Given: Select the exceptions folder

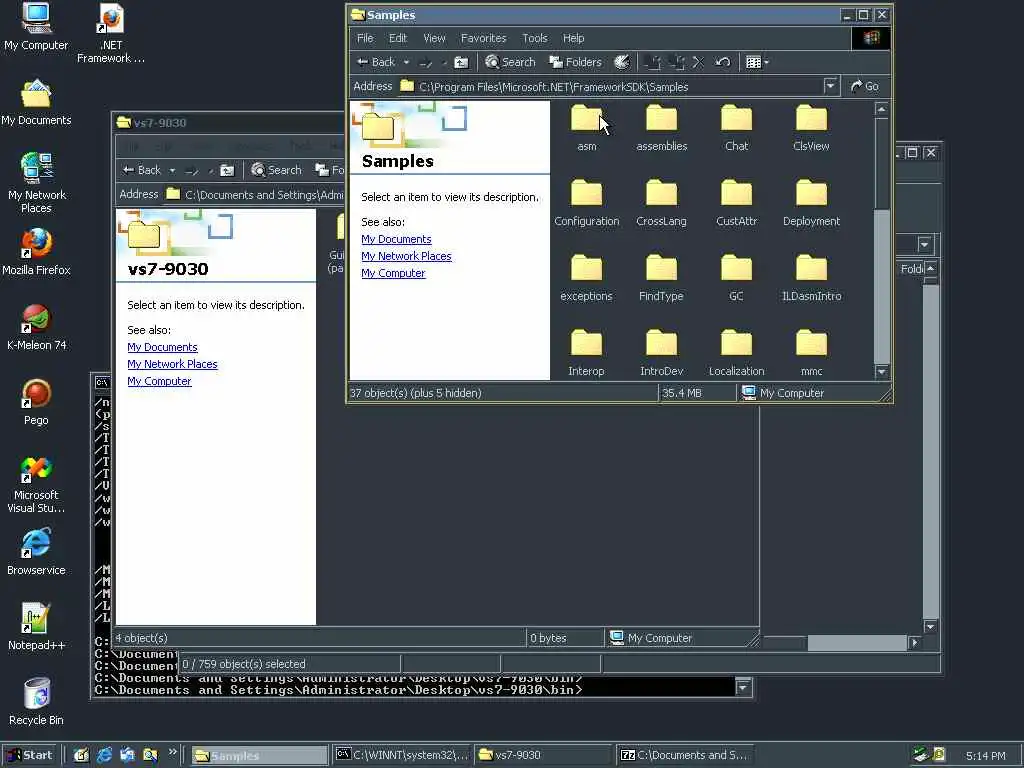Looking at the screenshot, I should point(586,278).
